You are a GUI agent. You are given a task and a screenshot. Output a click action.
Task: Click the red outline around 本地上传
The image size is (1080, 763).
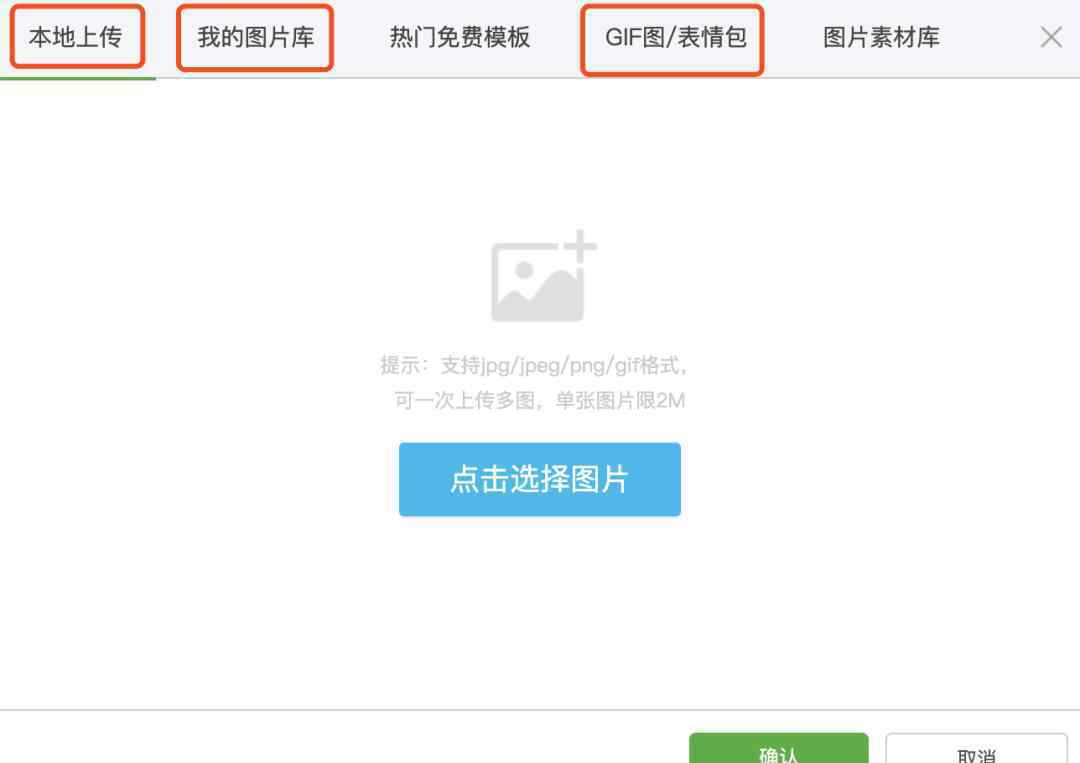(77, 36)
